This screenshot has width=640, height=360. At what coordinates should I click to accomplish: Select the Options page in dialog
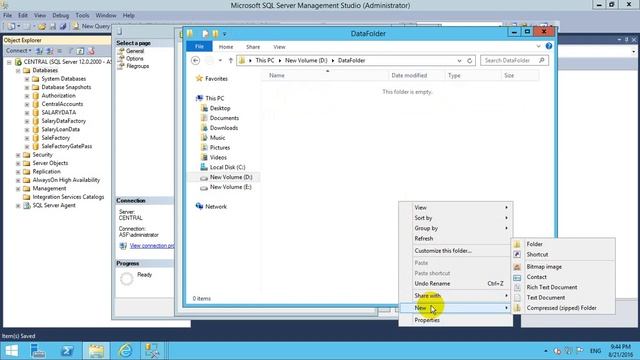coord(135,58)
